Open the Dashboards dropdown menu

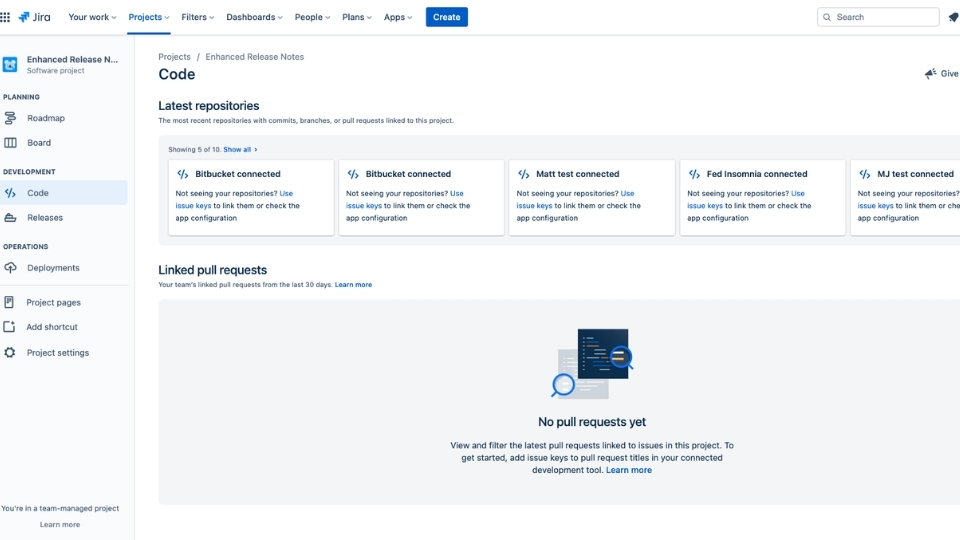[254, 17]
